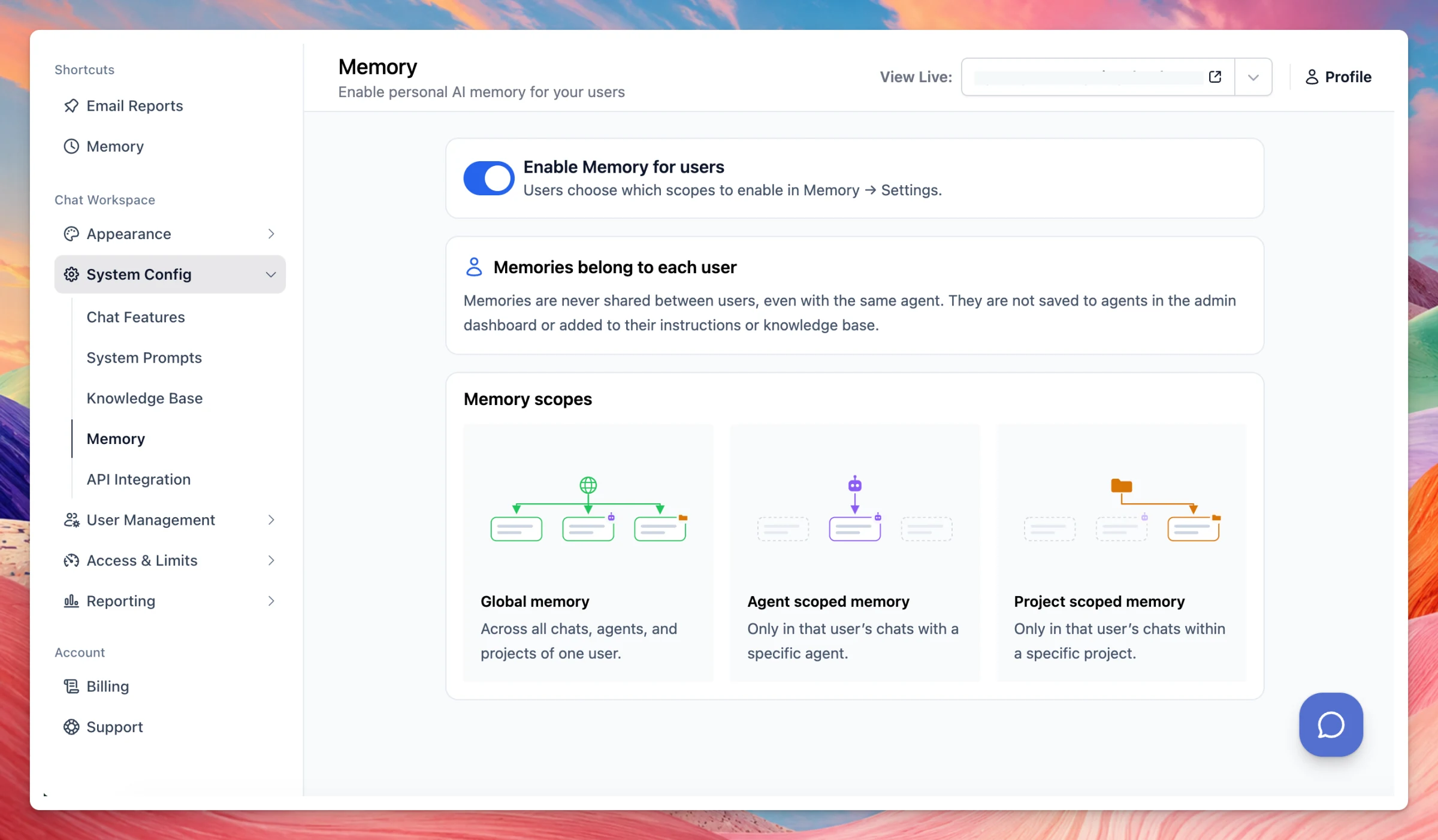
Task: Click the pin icon beside Email Reports
Action: (71, 106)
